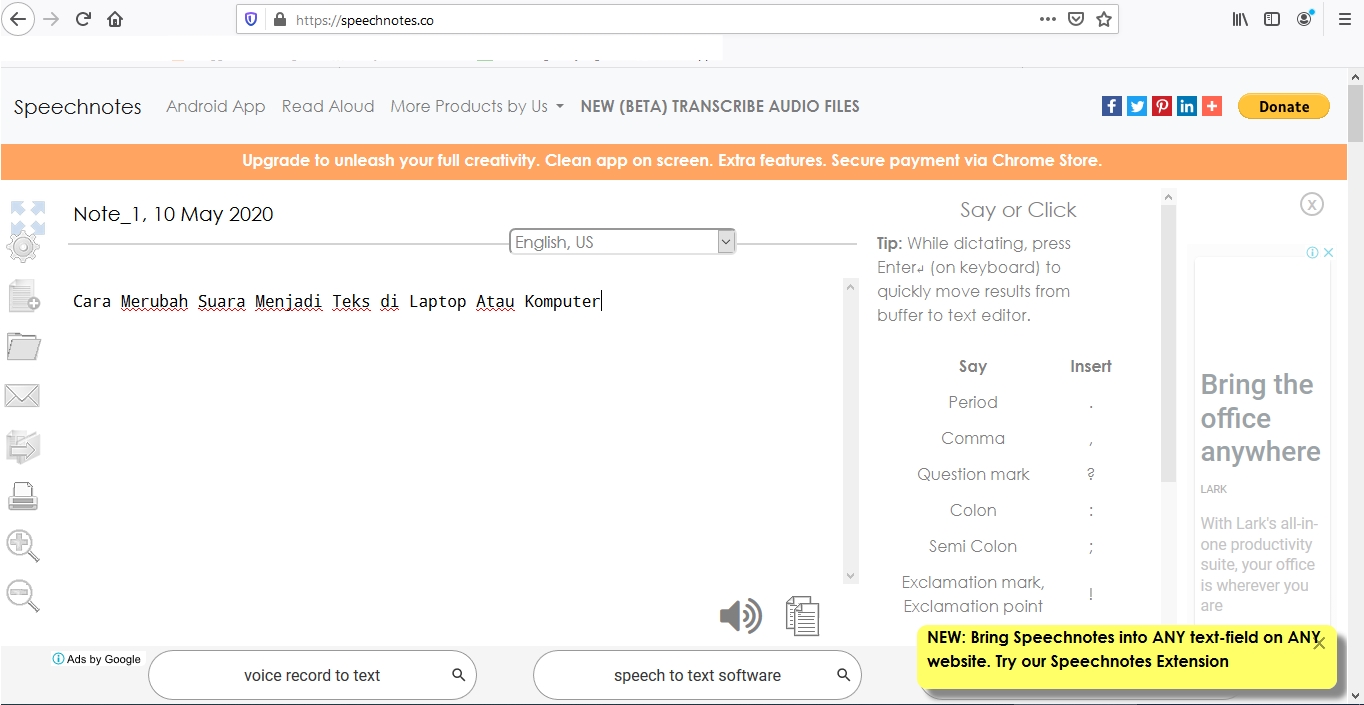Click the yellow Donate button
Image resolution: width=1364 pixels, height=705 pixels.
(1284, 107)
